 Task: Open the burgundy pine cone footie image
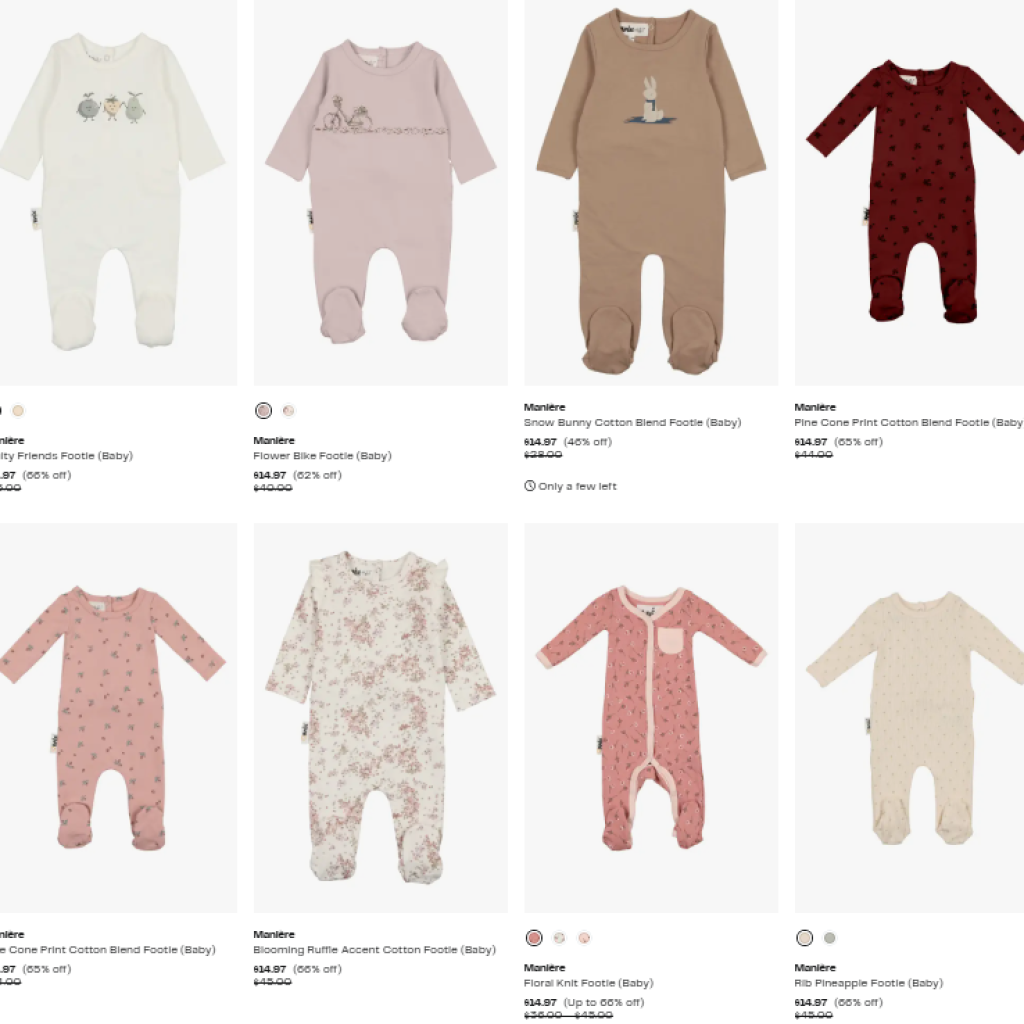(x=909, y=193)
